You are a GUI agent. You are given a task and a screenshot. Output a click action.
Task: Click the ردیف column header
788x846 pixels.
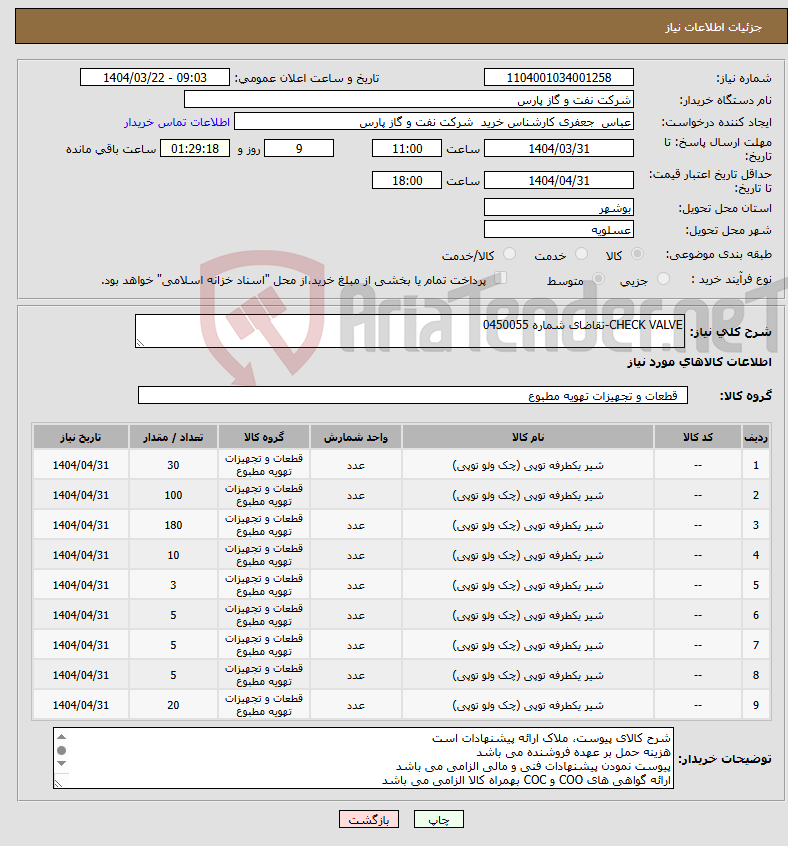click(756, 437)
